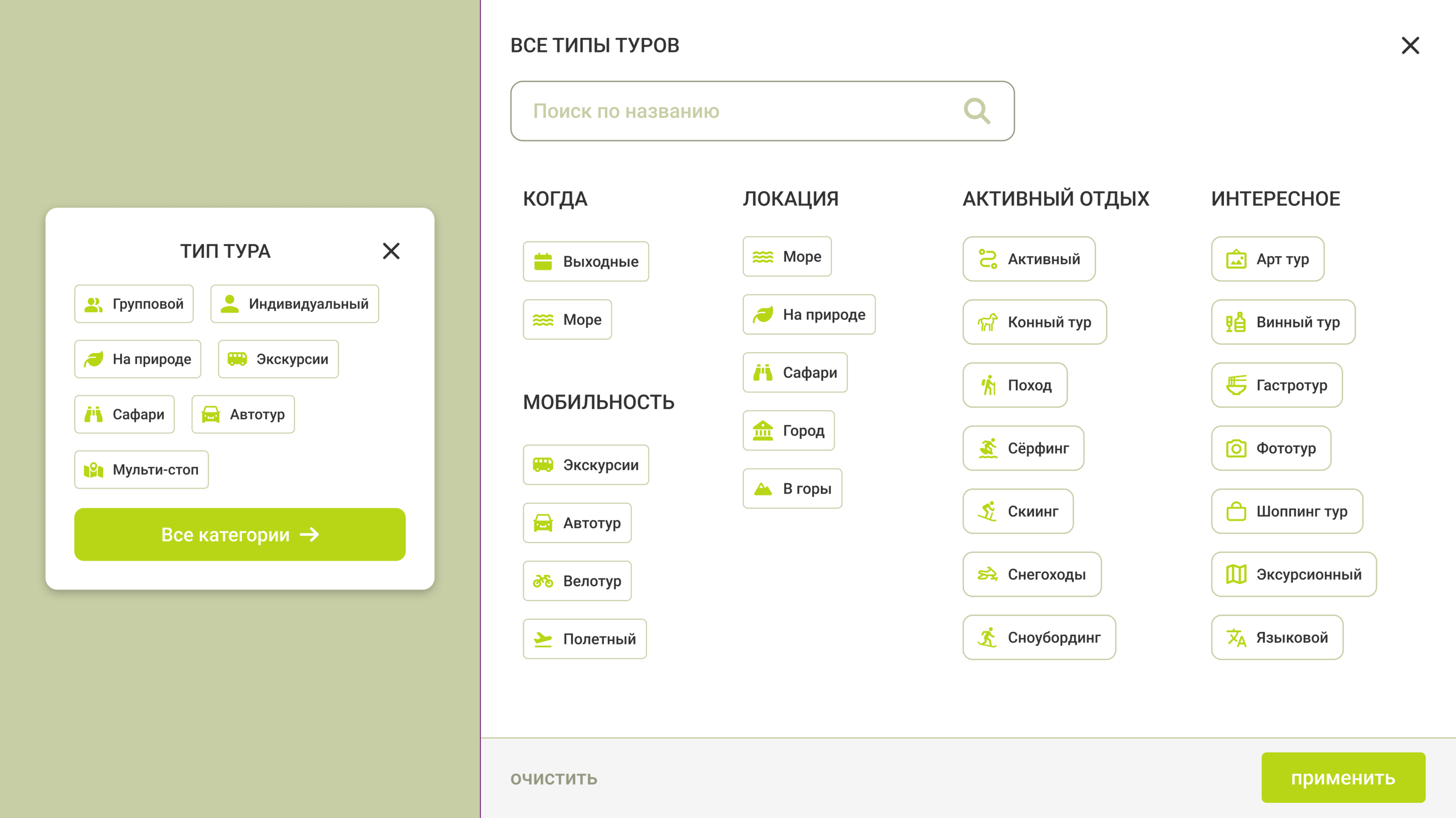
Task: Click the translate icon on Языковой
Action: pyautogui.click(x=1236, y=638)
